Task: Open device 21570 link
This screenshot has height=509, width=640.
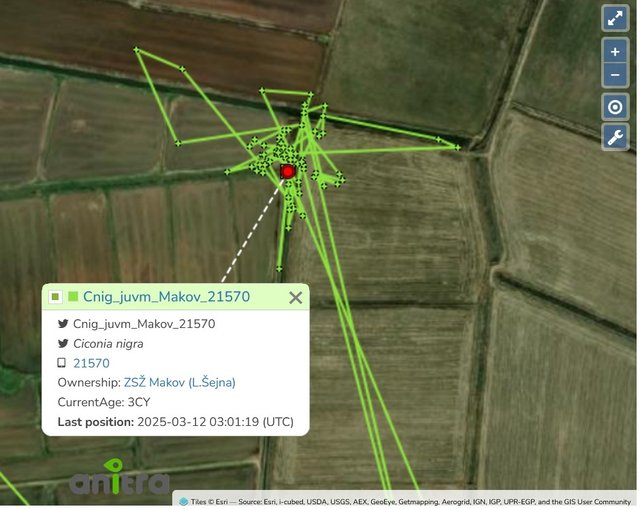Action: [91, 363]
